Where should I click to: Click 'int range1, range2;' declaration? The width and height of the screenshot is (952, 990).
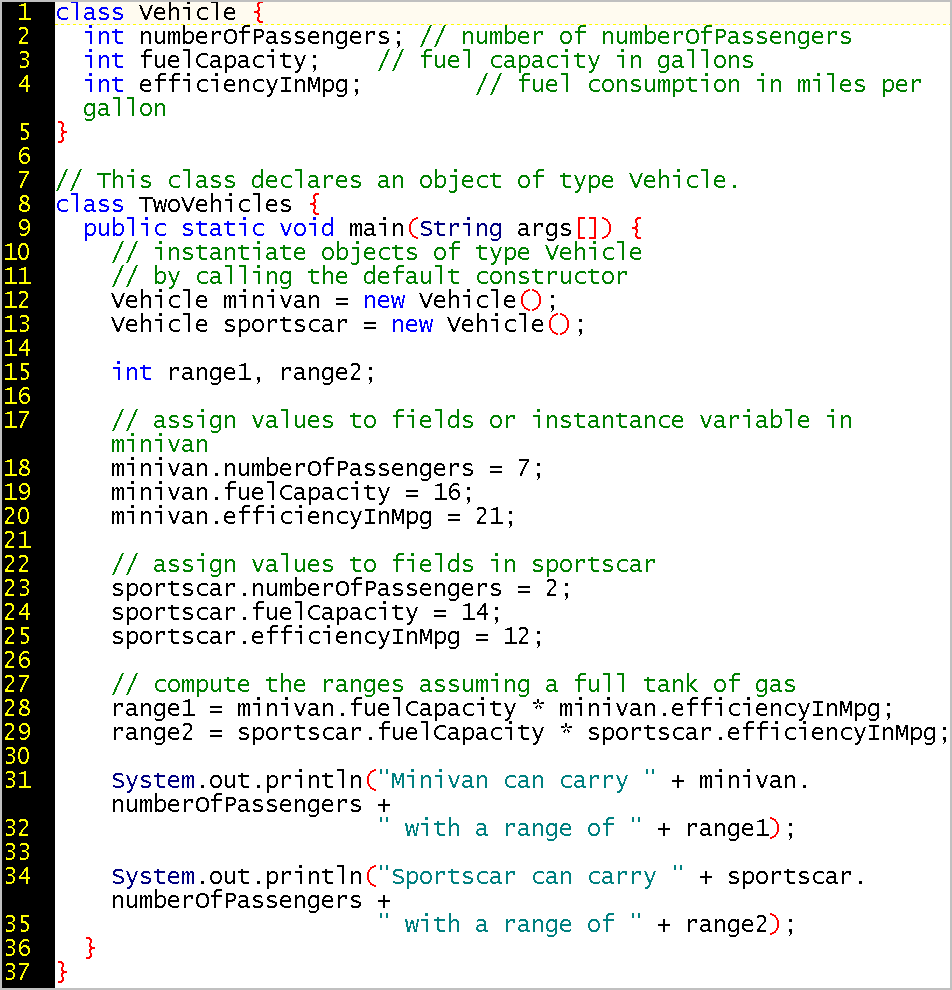pyautogui.click(x=243, y=372)
